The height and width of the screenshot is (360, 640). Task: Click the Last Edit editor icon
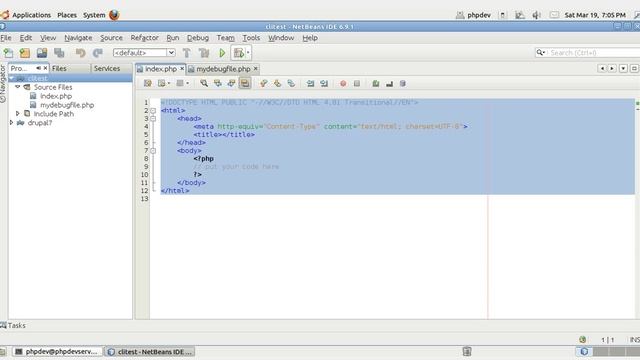[147, 83]
